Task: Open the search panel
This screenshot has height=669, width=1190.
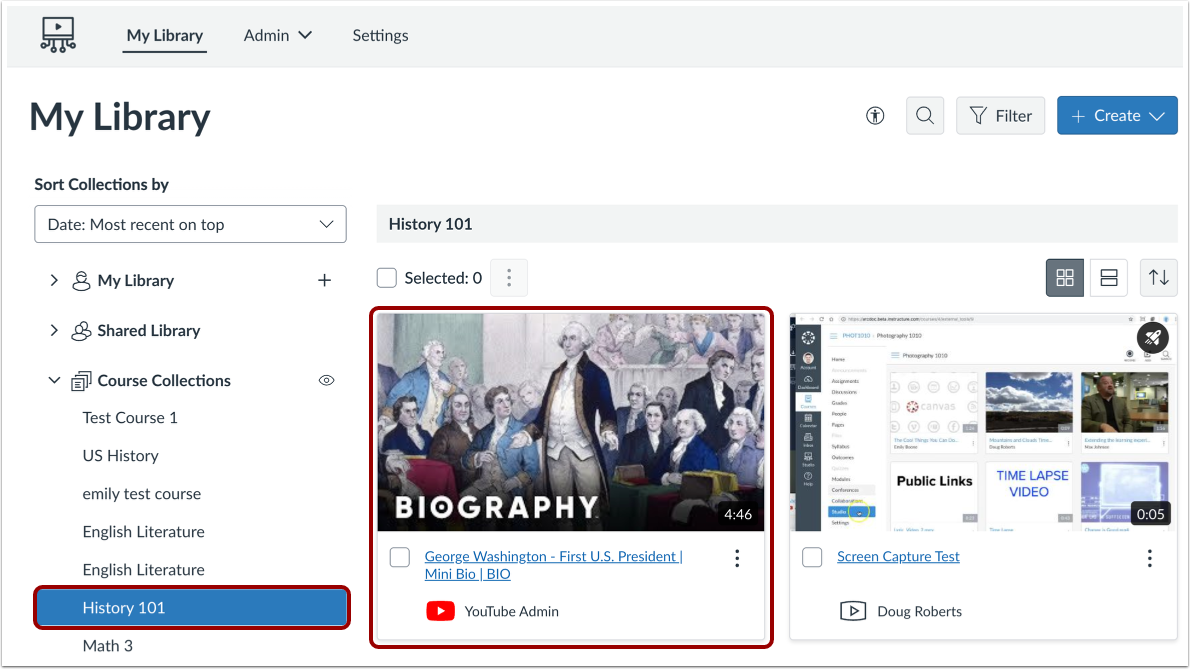Action: tap(924, 115)
